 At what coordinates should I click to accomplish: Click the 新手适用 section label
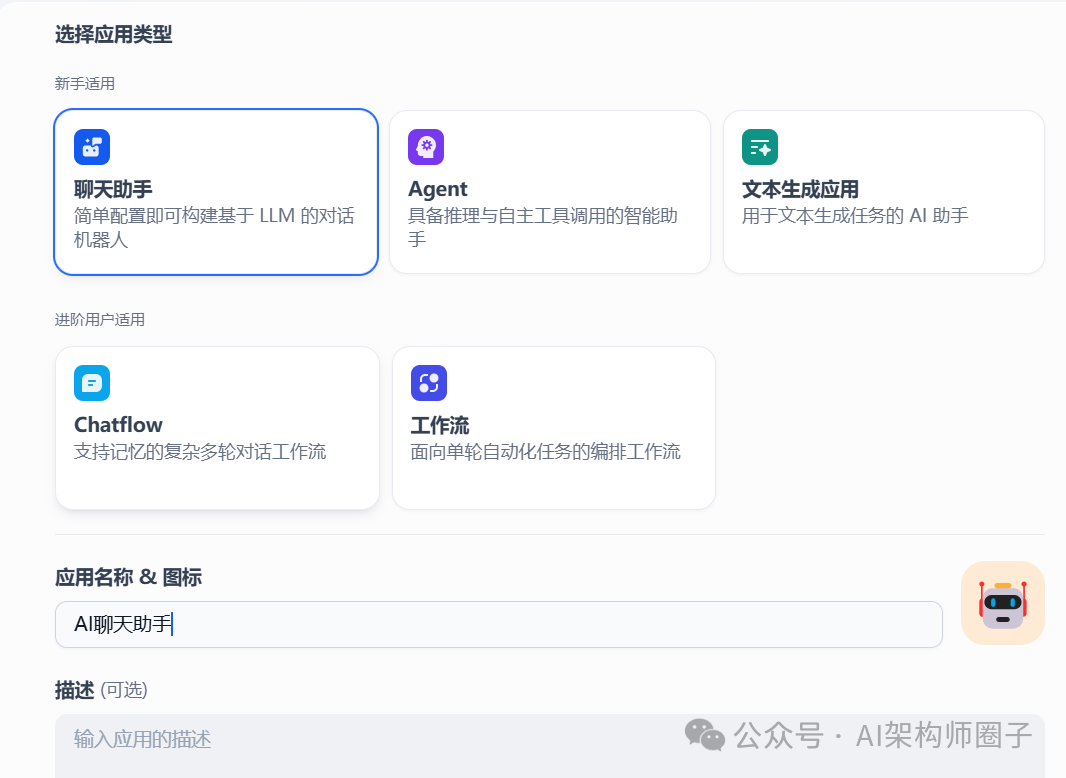coord(85,83)
